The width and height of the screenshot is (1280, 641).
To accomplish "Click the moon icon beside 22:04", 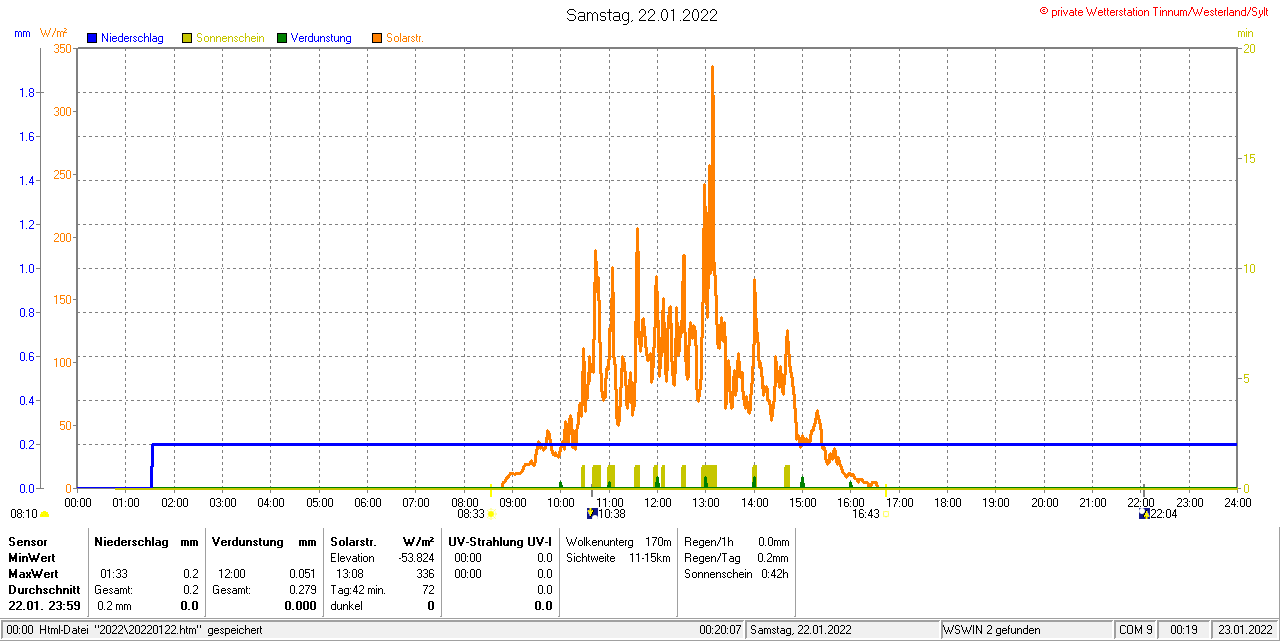I will 1144,514.
